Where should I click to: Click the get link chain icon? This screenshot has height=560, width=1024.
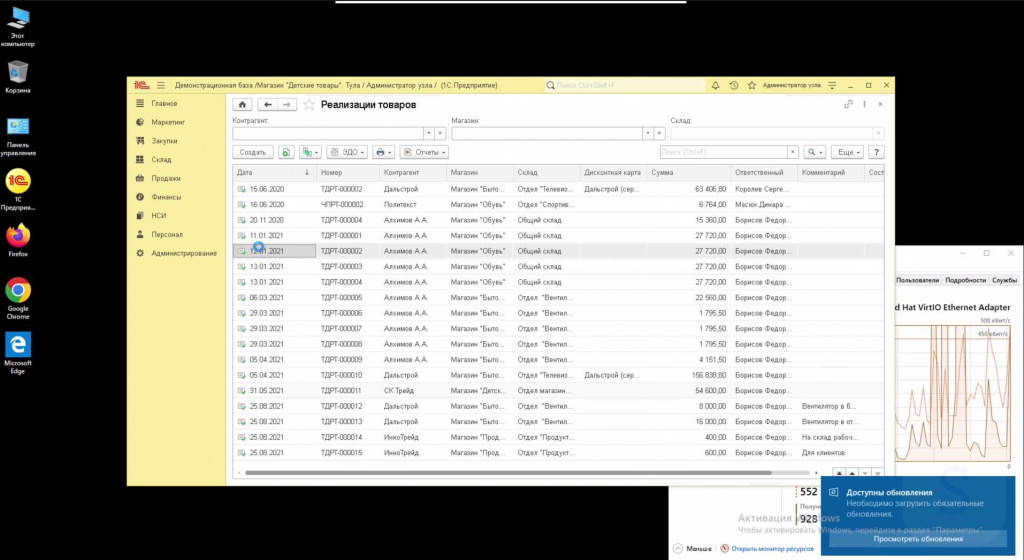pos(849,104)
